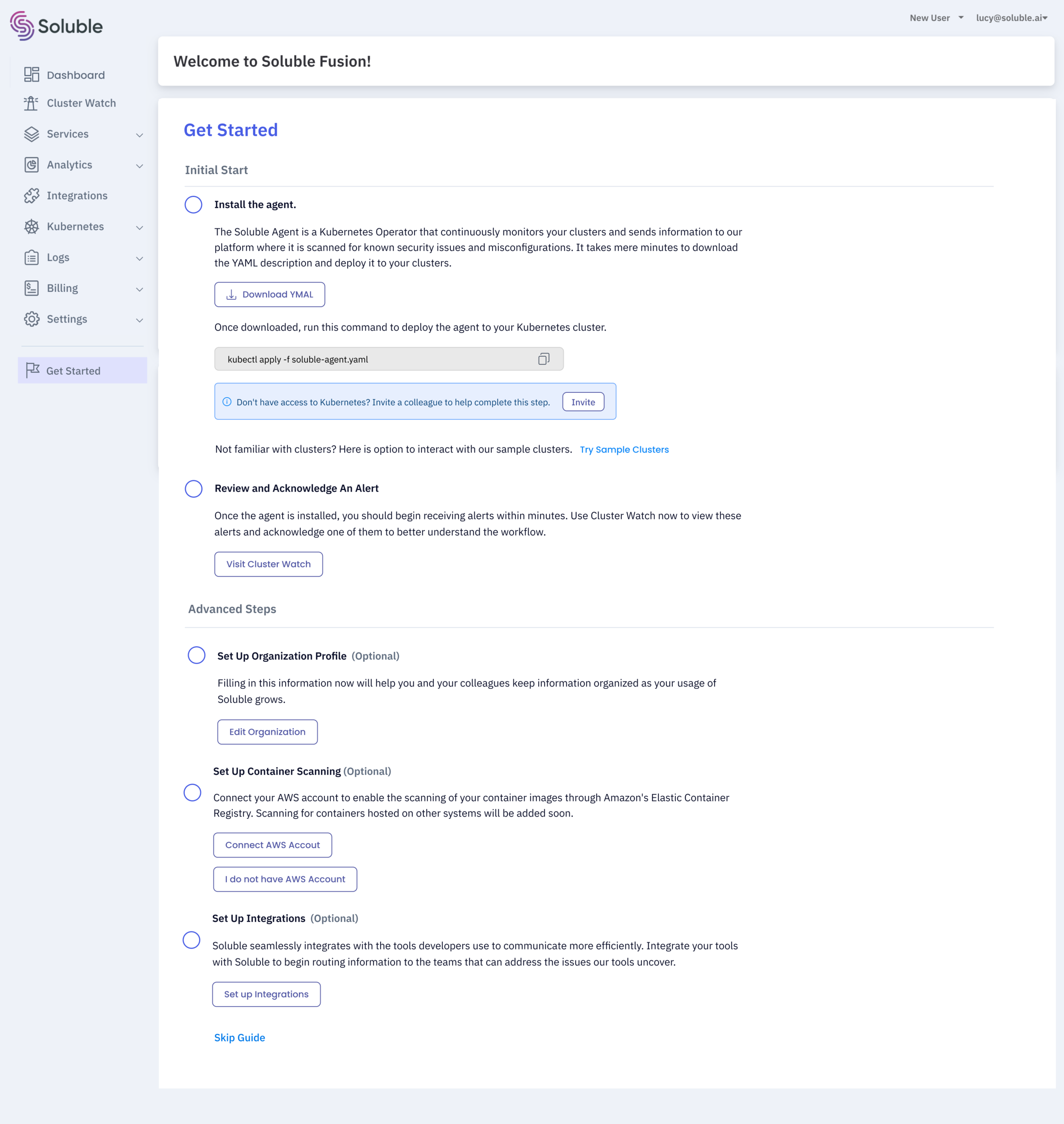Open Settings menu item
The image size is (1064, 1124).
point(67,319)
